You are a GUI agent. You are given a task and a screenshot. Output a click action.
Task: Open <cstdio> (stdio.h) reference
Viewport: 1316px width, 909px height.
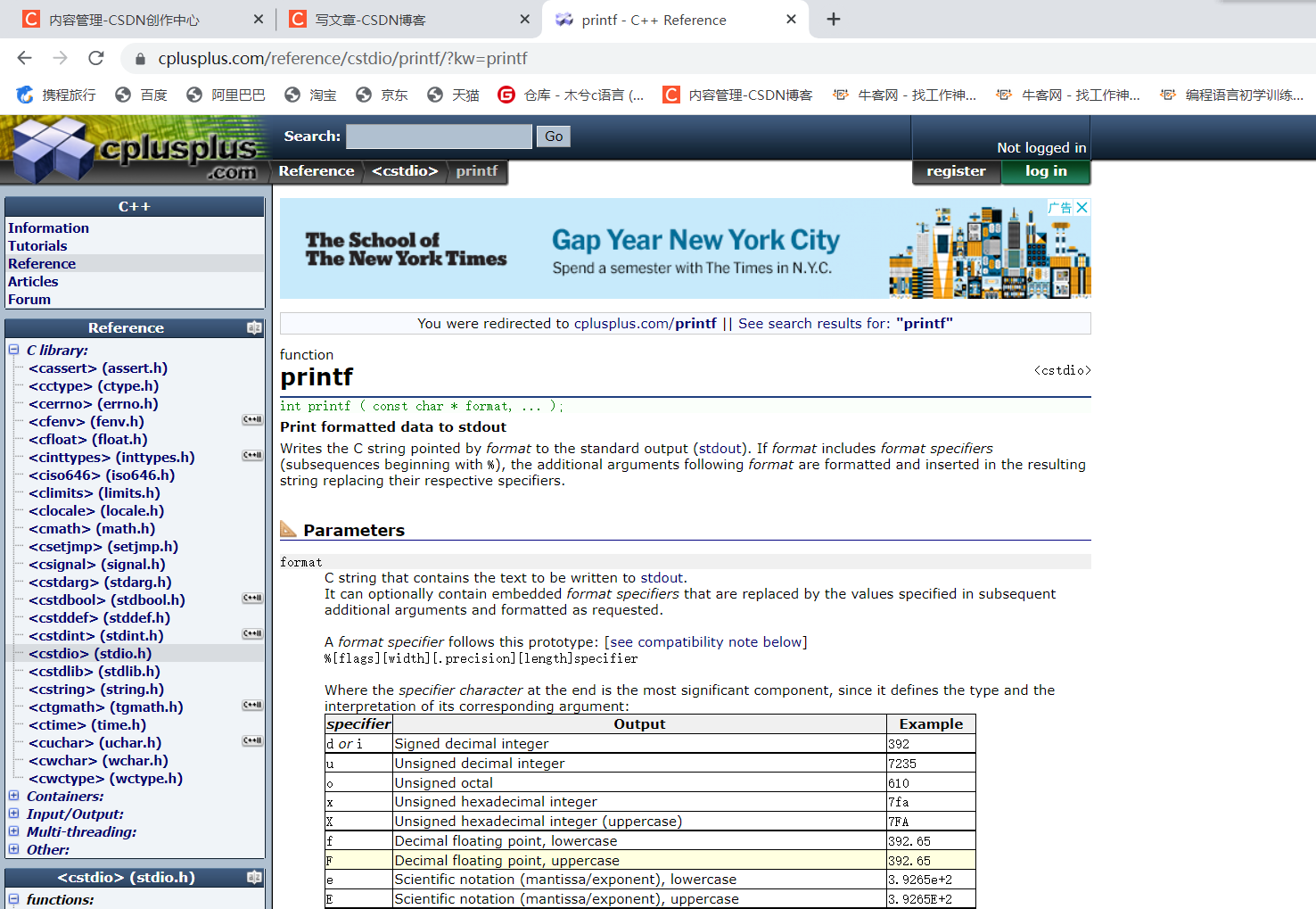click(x=90, y=654)
